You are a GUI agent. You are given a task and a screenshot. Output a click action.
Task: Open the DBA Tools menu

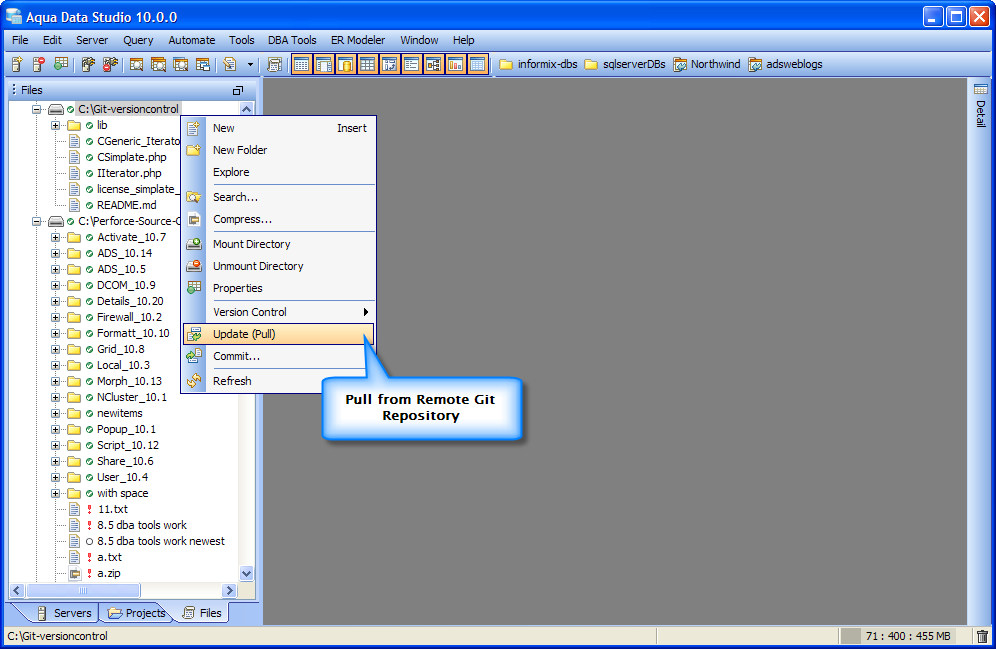(292, 40)
